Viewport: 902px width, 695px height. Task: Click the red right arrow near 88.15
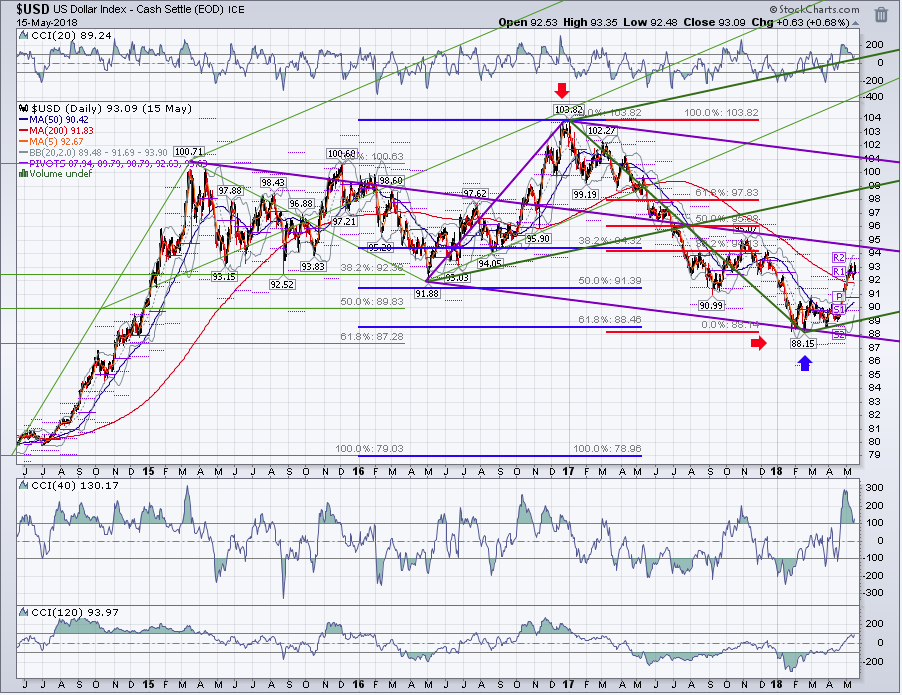(x=759, y=343)
